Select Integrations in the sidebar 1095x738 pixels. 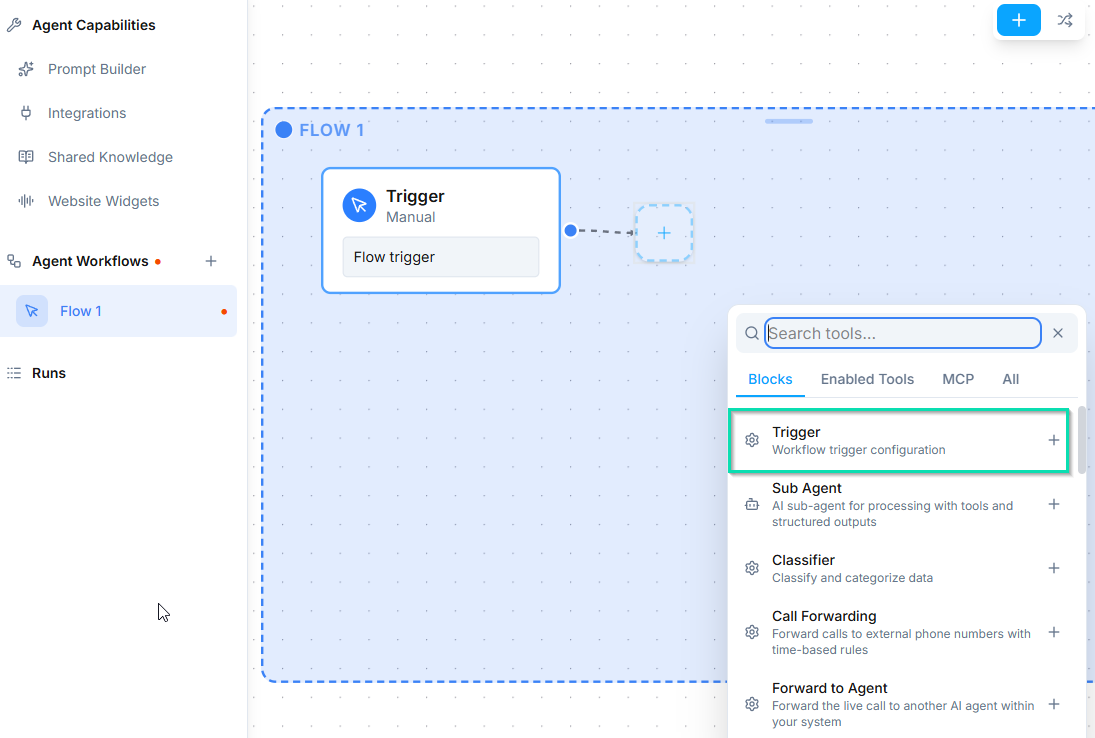tap(87, 112)
